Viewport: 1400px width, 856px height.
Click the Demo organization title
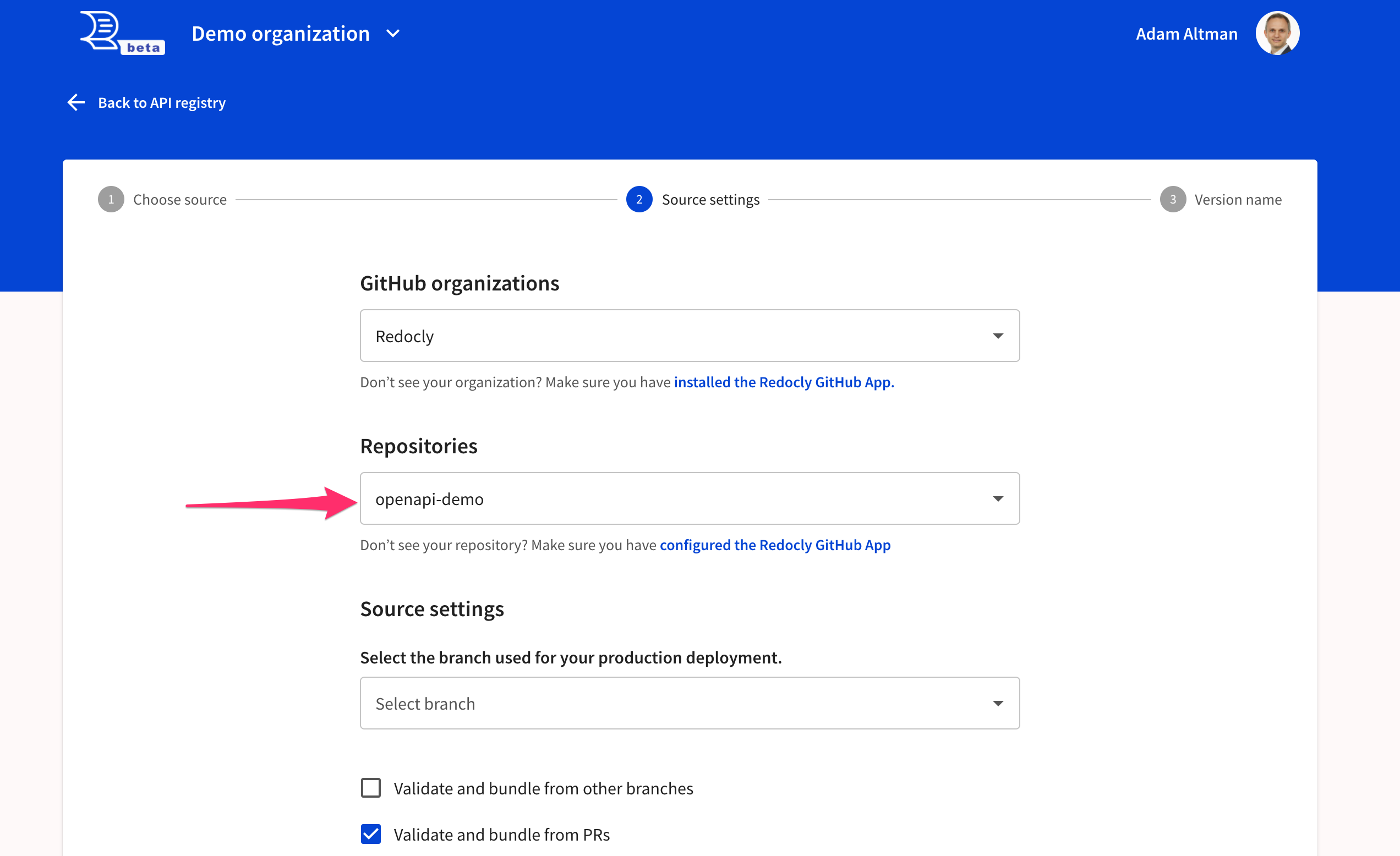(281, 34)
